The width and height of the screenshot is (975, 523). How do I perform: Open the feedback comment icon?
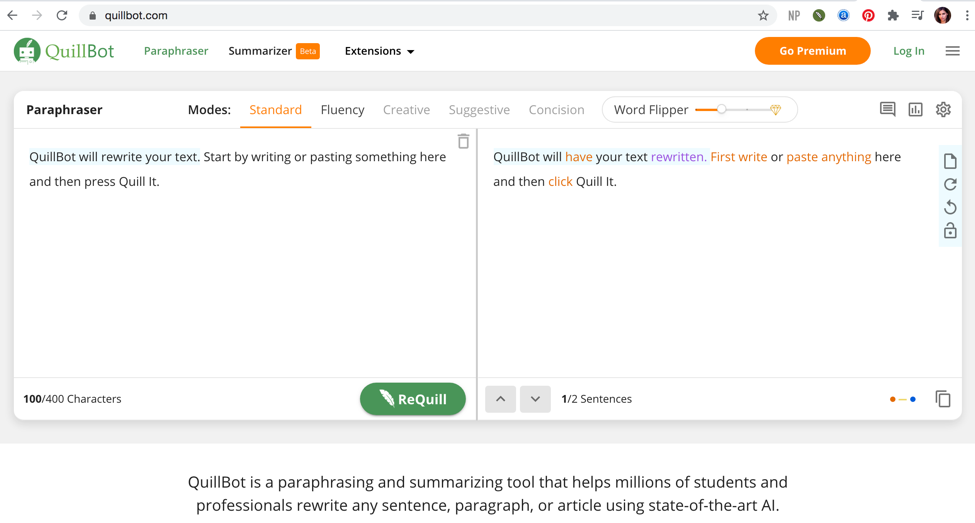[887, 110]
